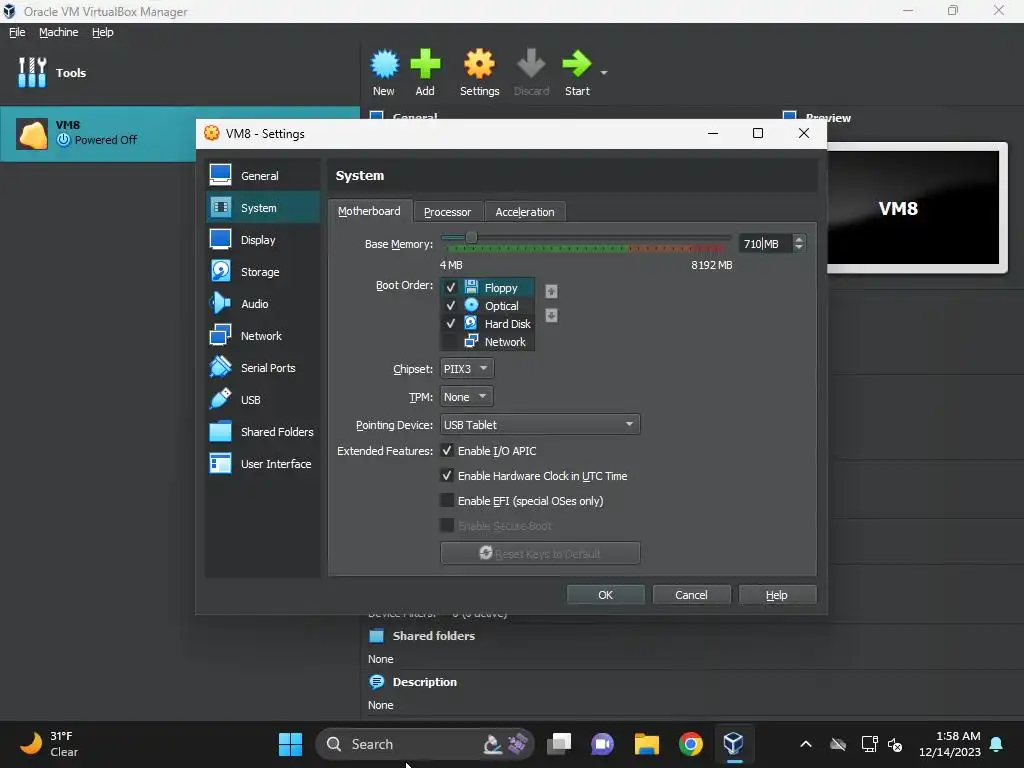Open USB settings category
This screenshot has height=768, width=1024.
coord(263,400)
